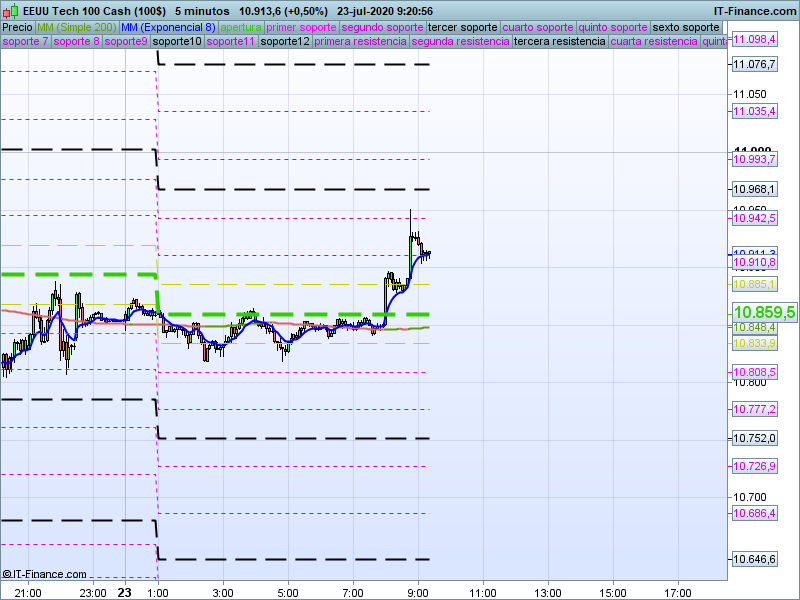This screenshot has height=600, width=800.
Task: Click the 3:00 time axis label
Action: [x=223, y=593]
